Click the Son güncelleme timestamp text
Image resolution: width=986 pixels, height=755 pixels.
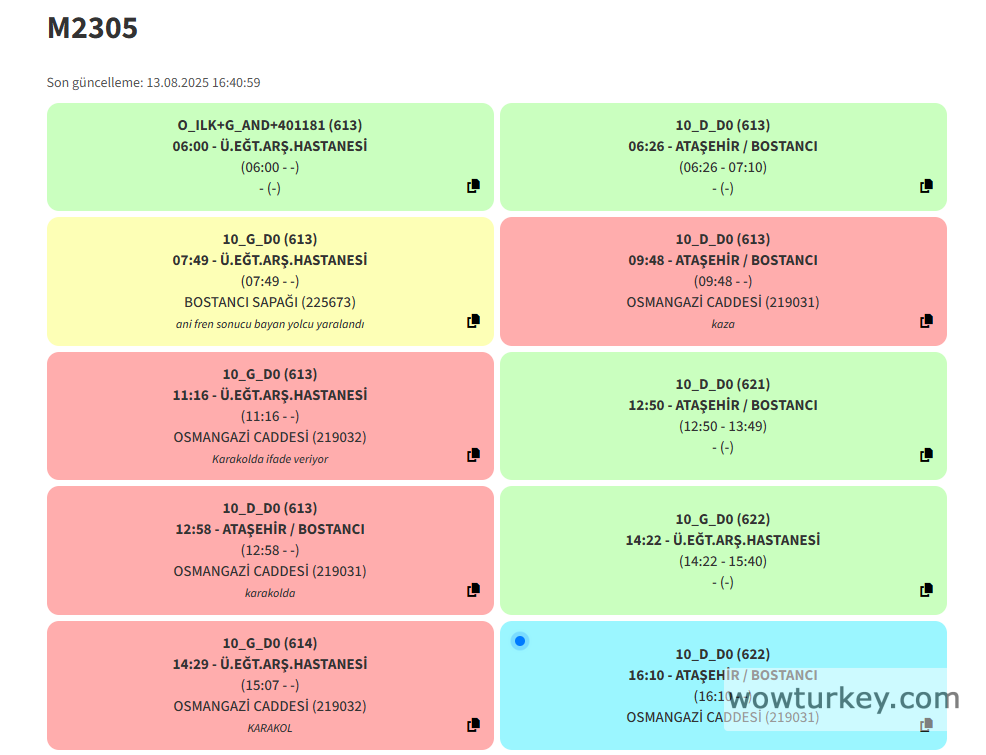154,83
